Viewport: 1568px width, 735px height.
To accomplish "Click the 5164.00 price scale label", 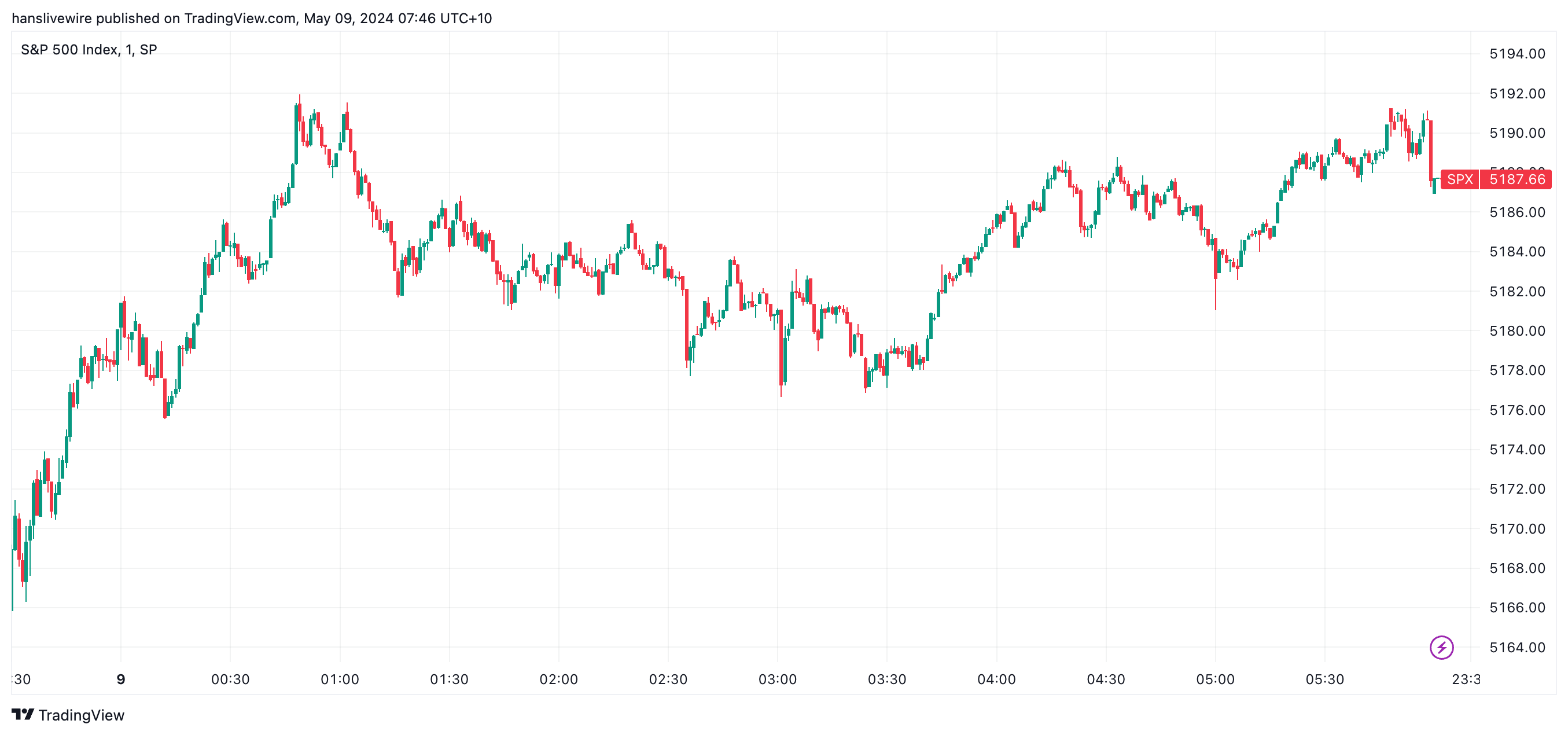I will (x=1517, y=647).
